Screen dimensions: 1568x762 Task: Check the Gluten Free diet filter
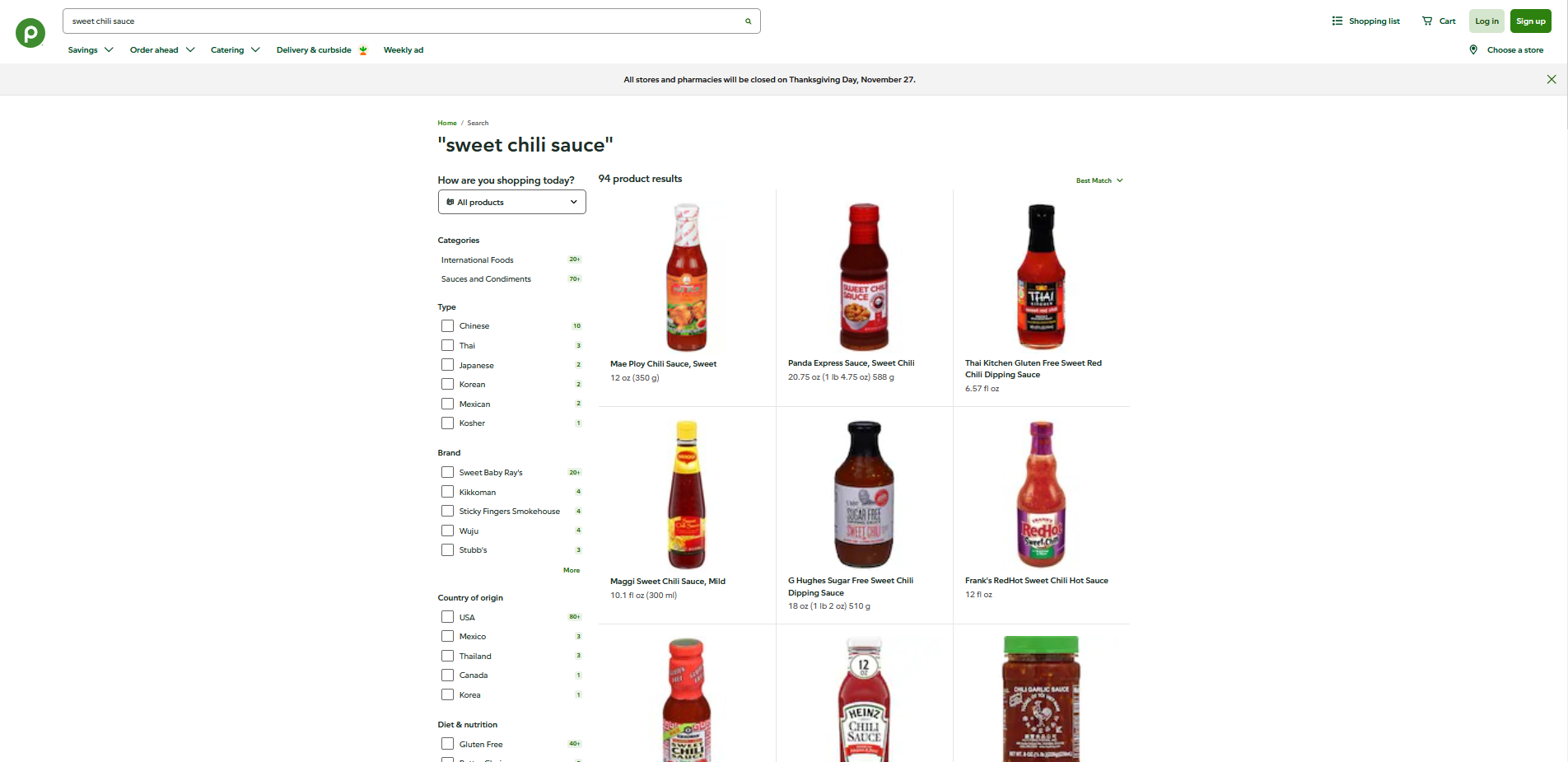tap(447, 745)
